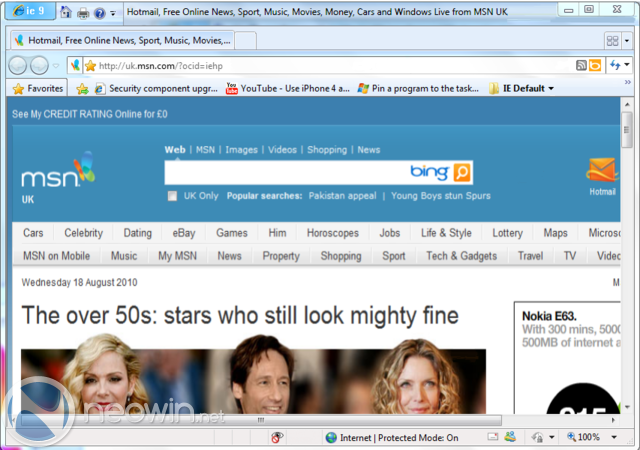The width and height of the screenshot is (640, 450).
Task: Click the orange Bing search magnifier button
Action: point(462,172)
